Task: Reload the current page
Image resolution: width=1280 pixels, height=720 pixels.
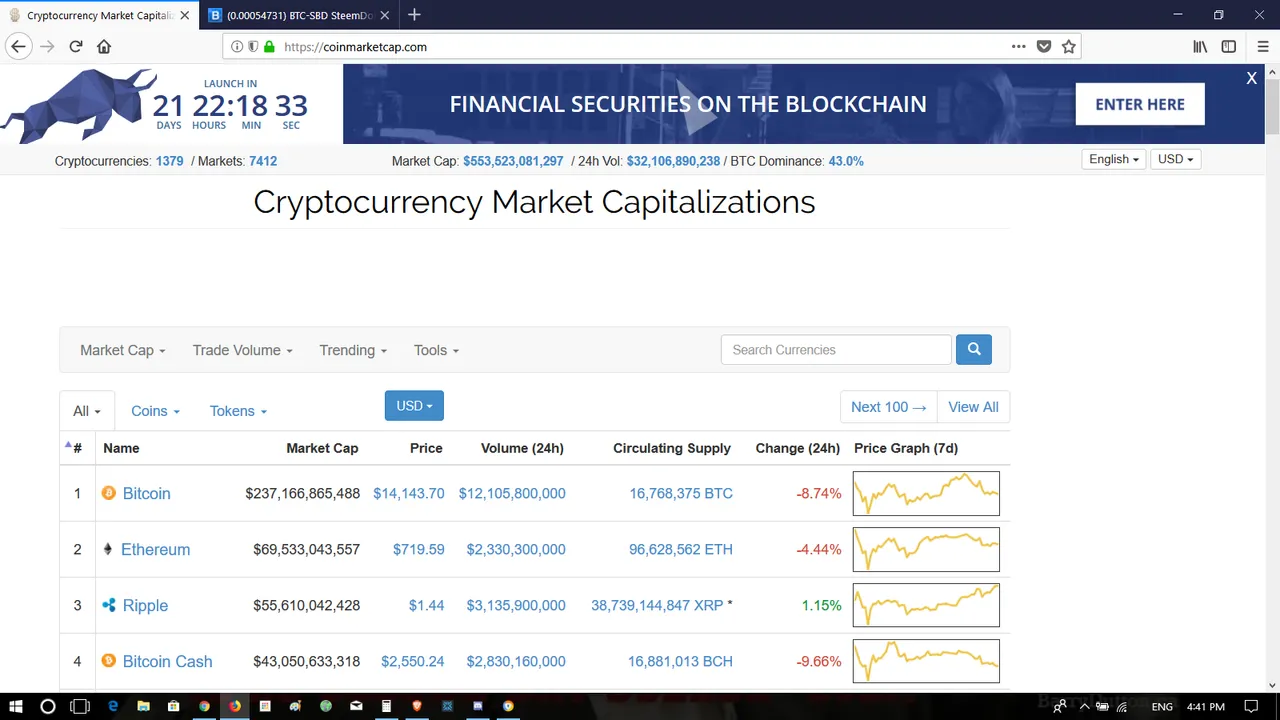Action: (x=76, y=46)
